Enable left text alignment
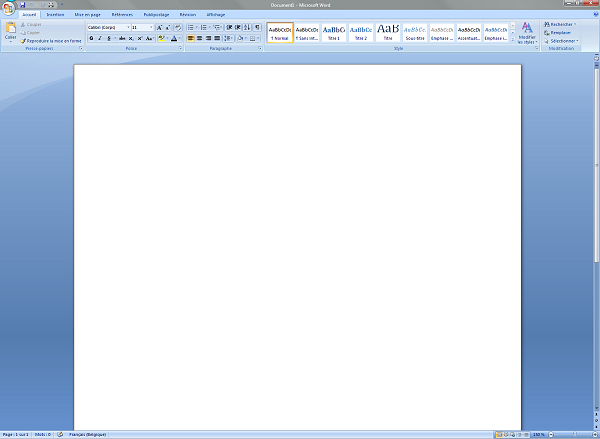The height and width of the screenshot is (439, 600). coord(191,38)
